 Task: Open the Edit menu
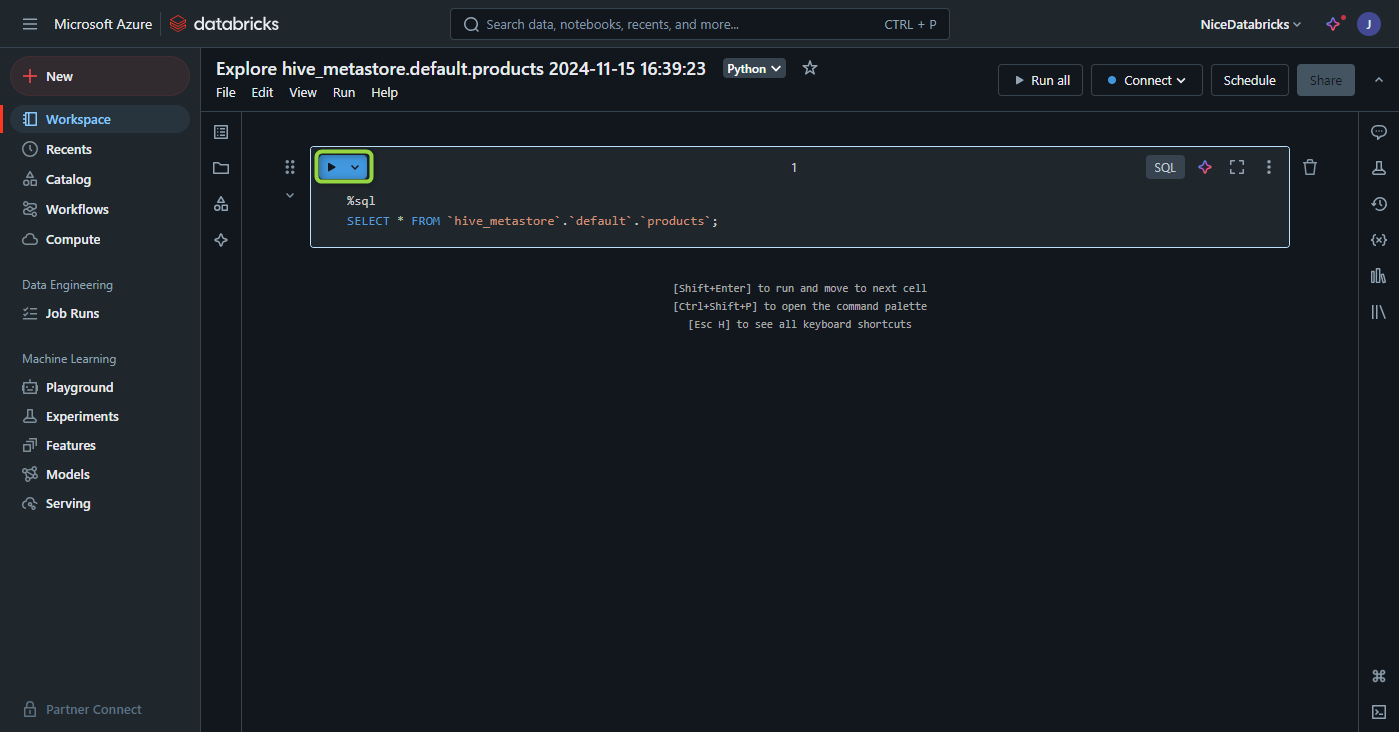tap(262, 92)
